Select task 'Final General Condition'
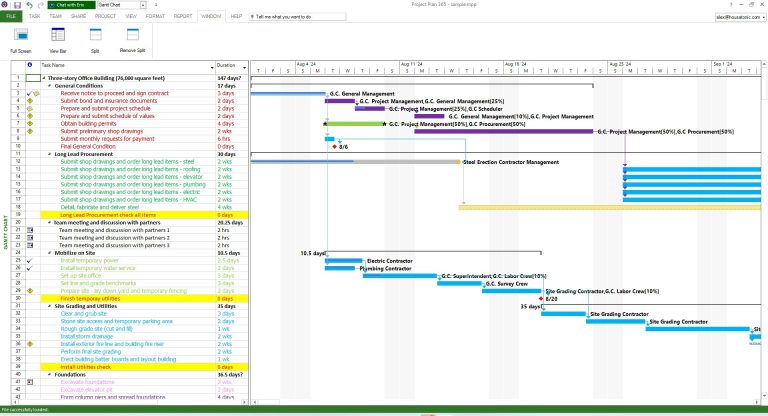Screen dimensions: 768x416 [x=88, y=147]
